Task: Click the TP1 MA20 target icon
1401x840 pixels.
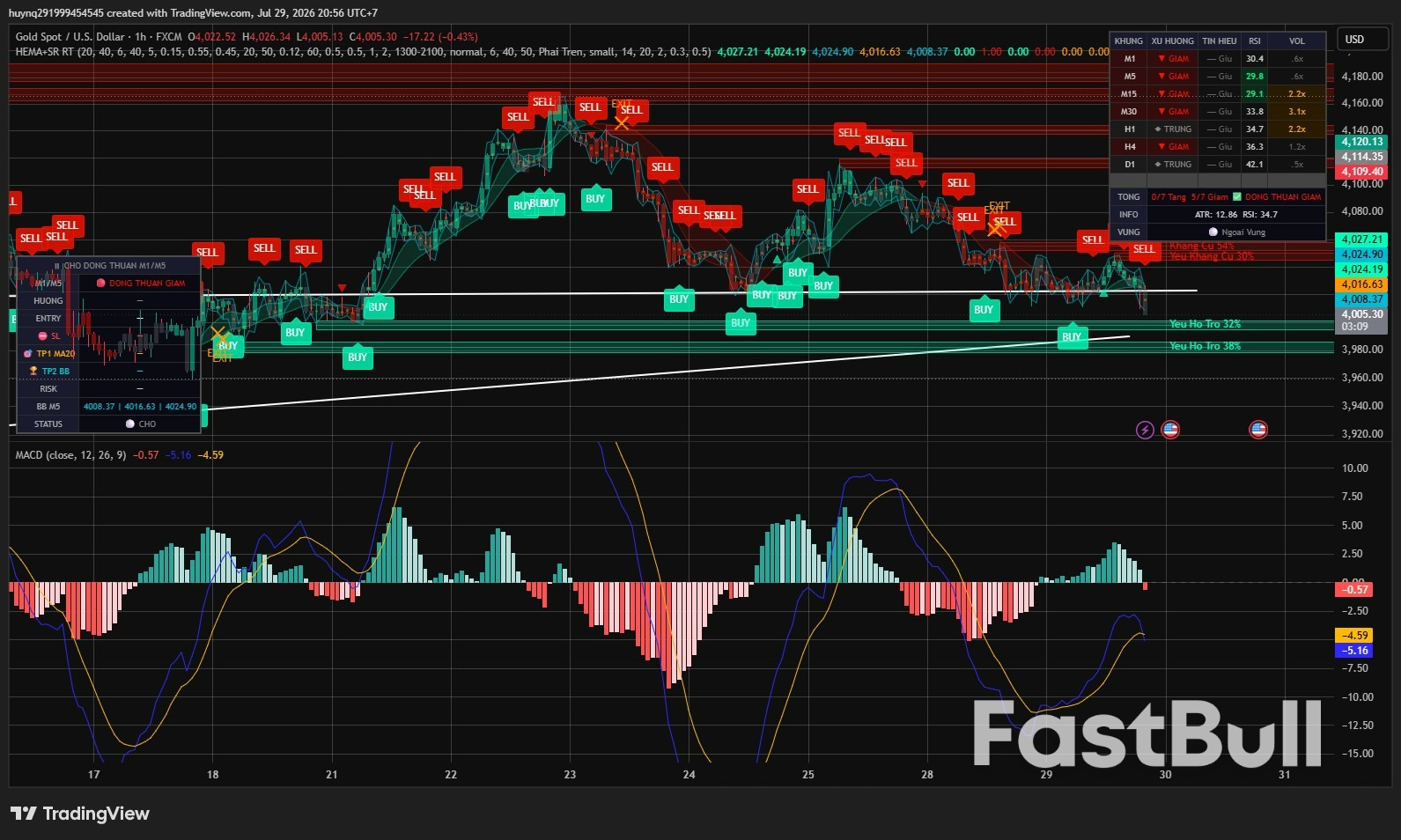Action: pos(28,353)
